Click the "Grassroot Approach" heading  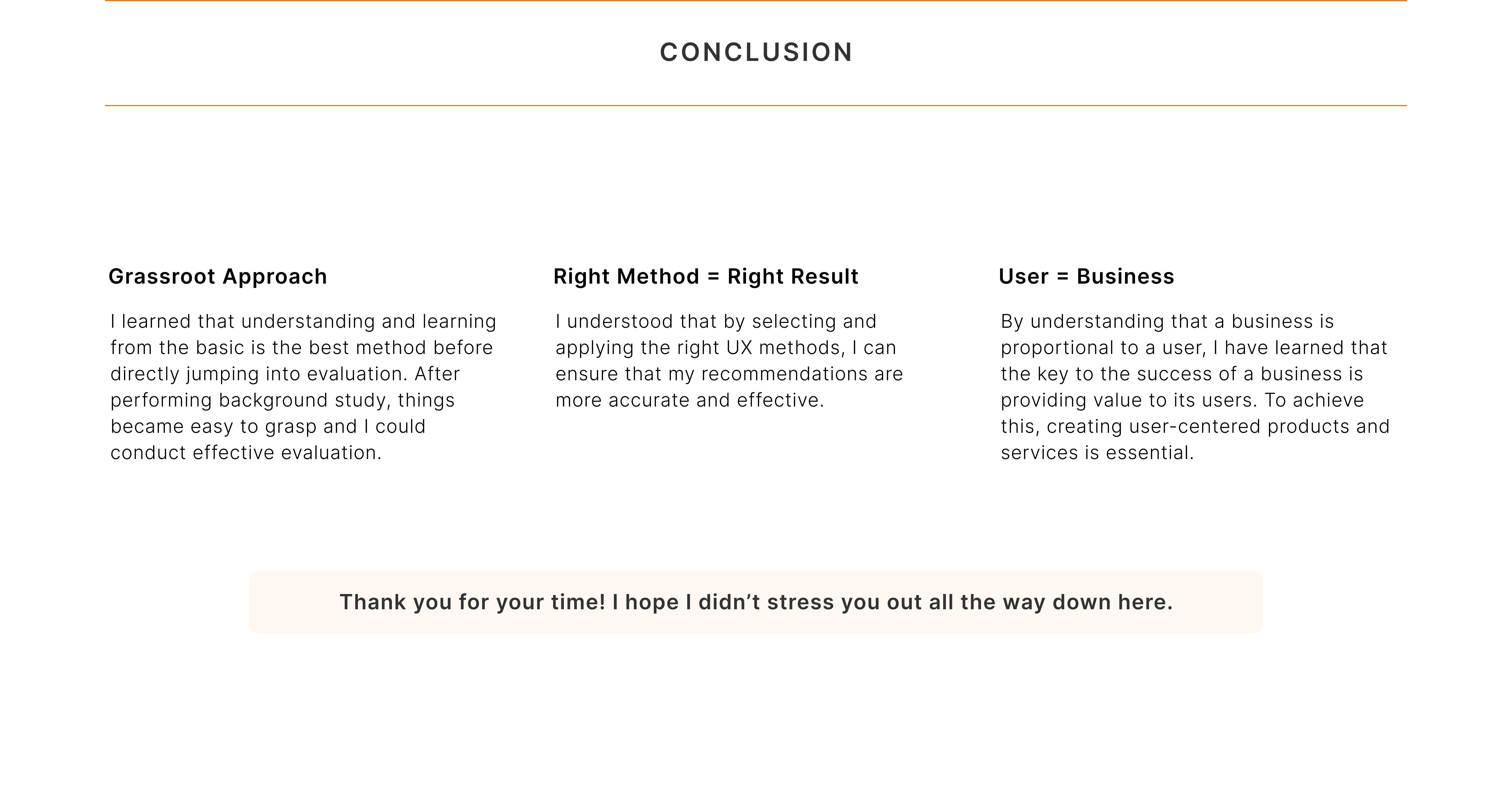[x=218, y=277]
